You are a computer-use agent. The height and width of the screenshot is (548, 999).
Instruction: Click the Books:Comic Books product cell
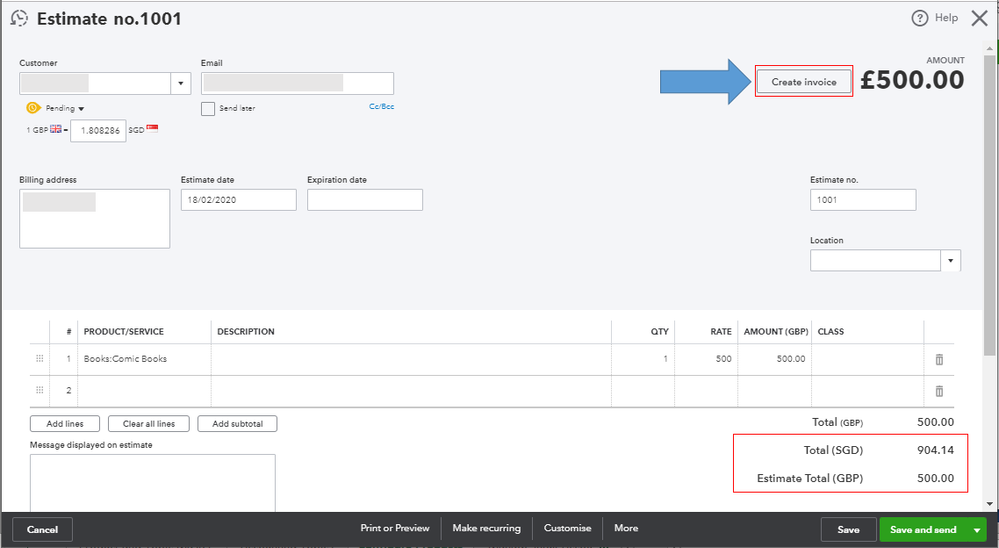(x=144, y=359)
